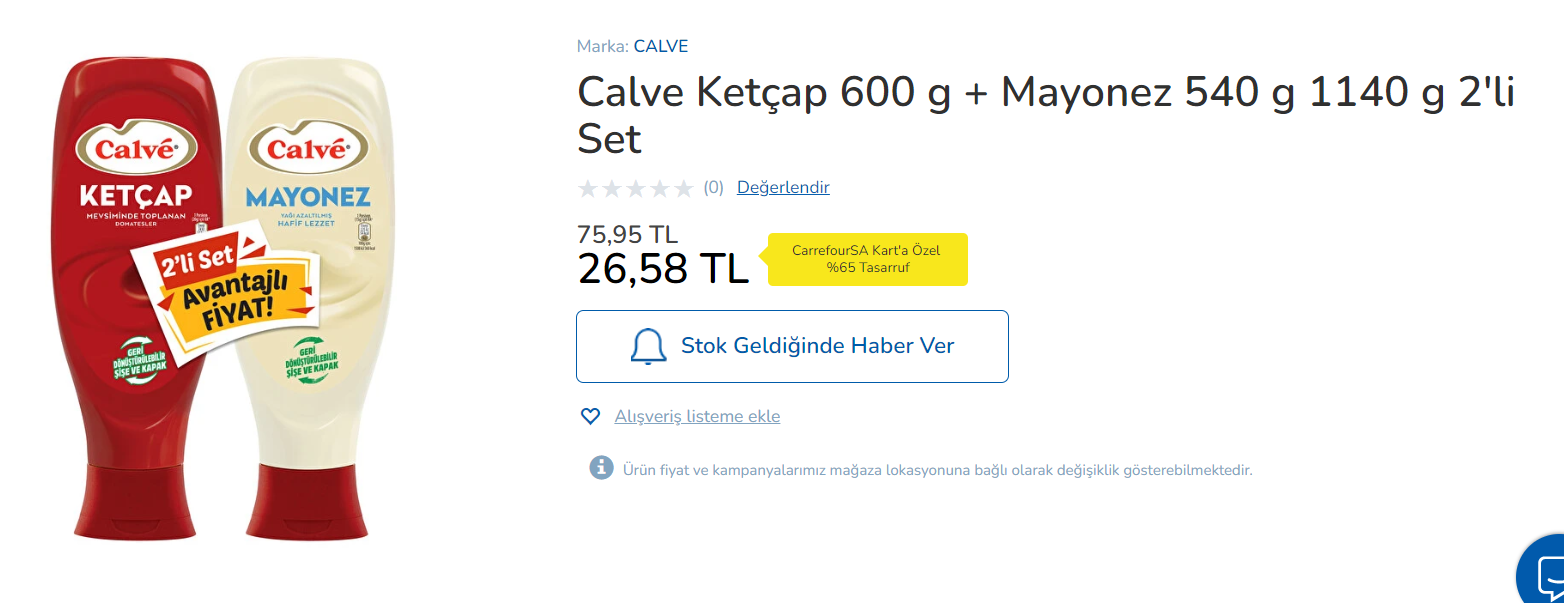The height and width of the screenshot is (603, 1564).
Task: Click the Alışveriş listeme ekle link
Action: [697, 416]
